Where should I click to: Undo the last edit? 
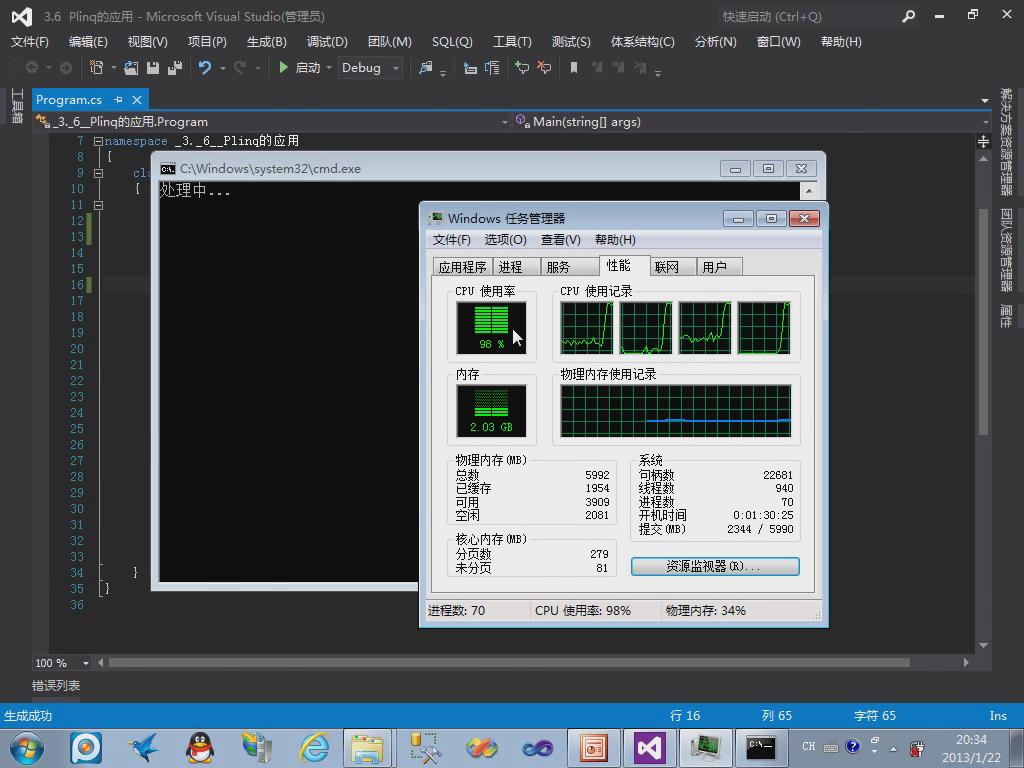(x=205, y=67)
